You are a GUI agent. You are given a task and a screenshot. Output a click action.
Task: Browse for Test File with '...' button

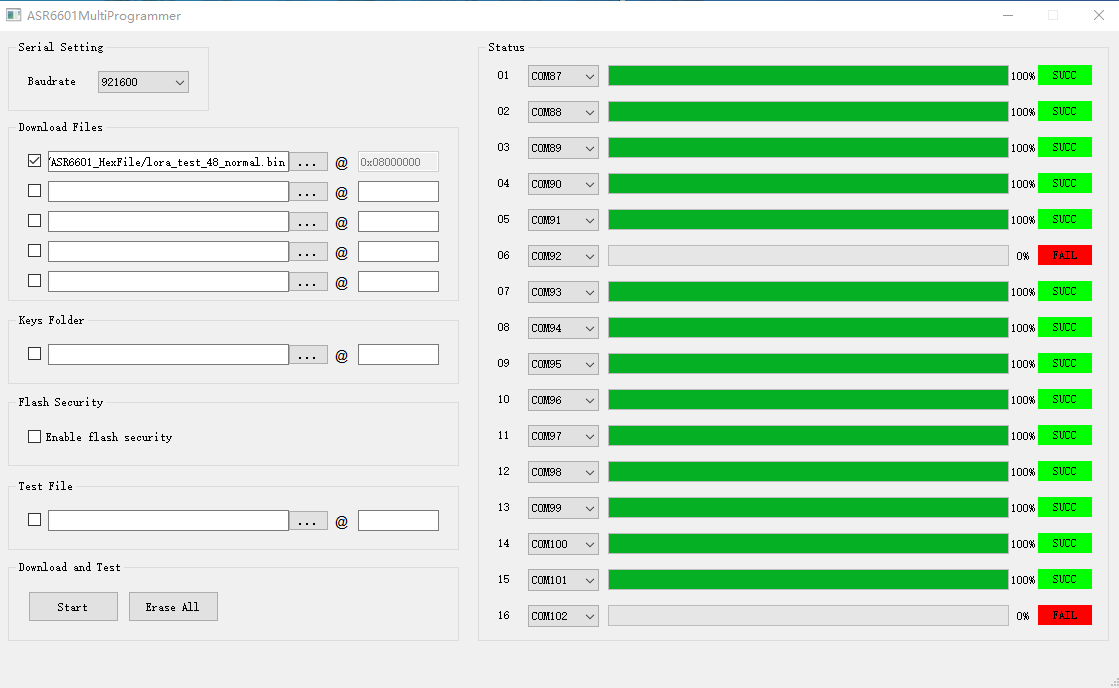coord(308,521)
